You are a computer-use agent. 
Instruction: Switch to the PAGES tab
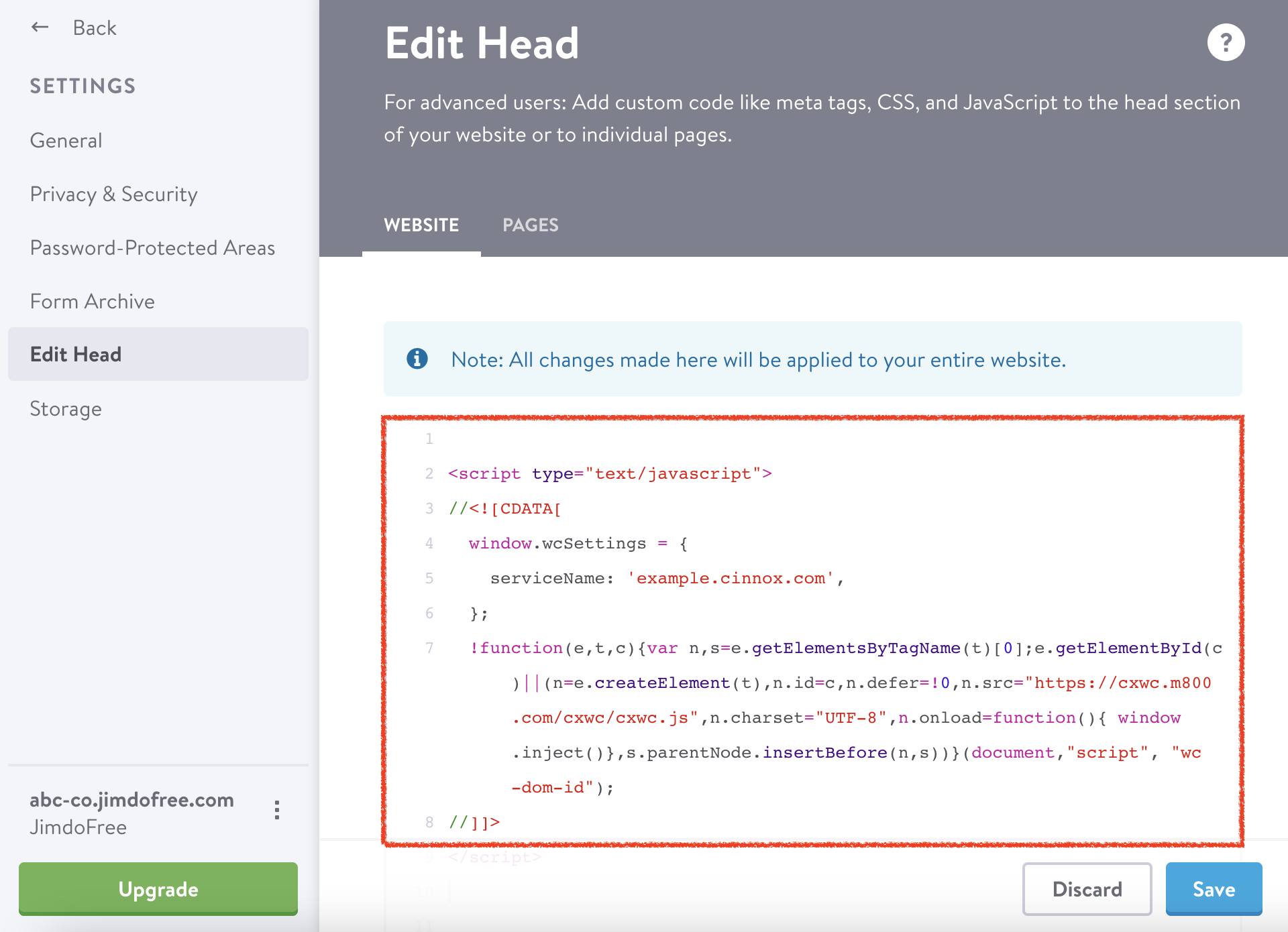pyautogui.click(x=530, y=225)
